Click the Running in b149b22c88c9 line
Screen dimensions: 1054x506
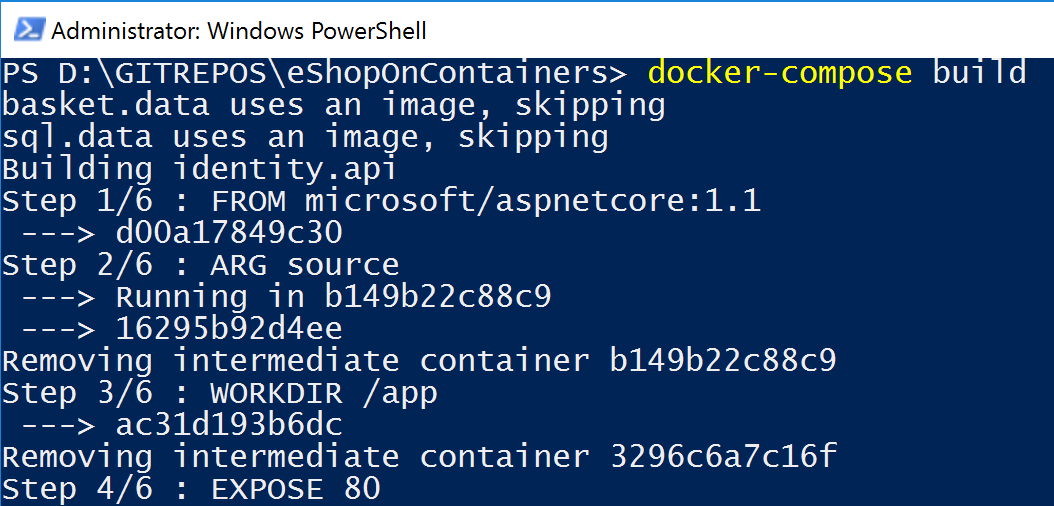(x=333, y=297)
